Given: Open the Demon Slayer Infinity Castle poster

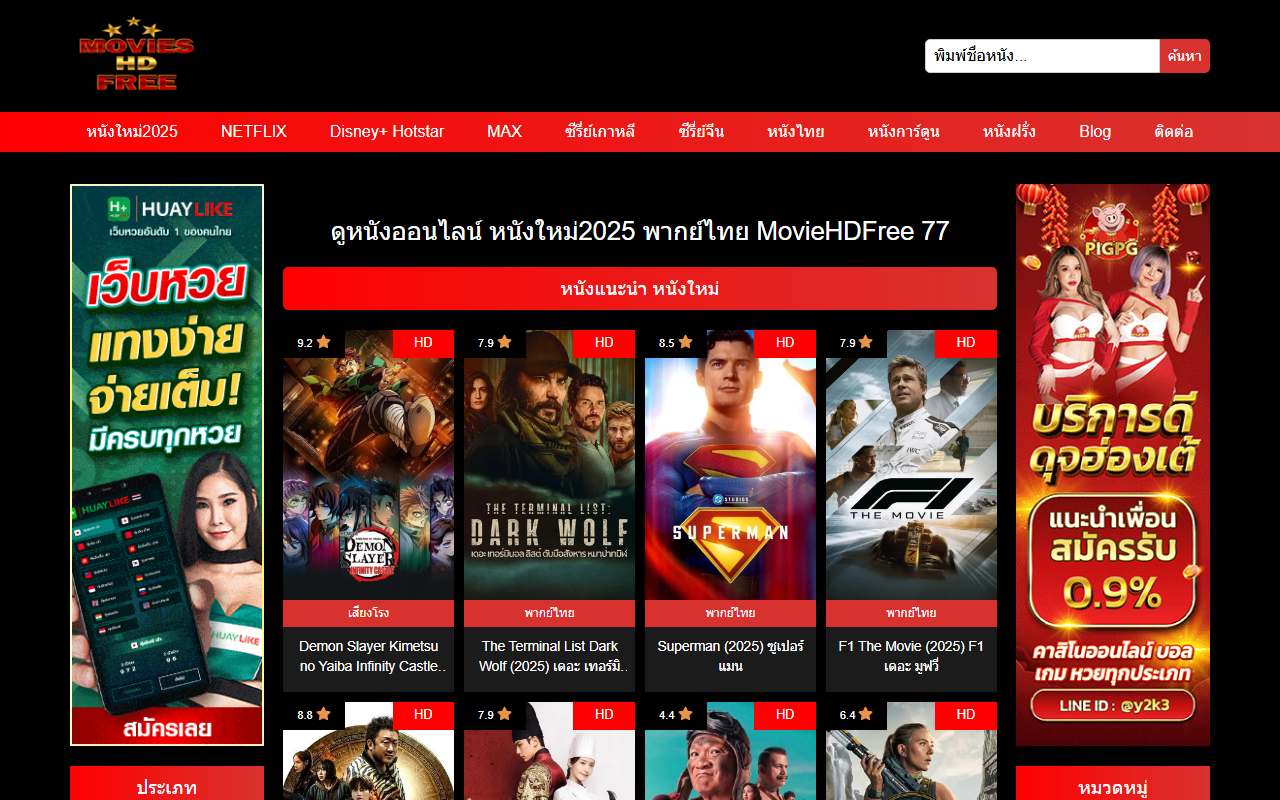Looking at the screenshot, I should point(368,465).
